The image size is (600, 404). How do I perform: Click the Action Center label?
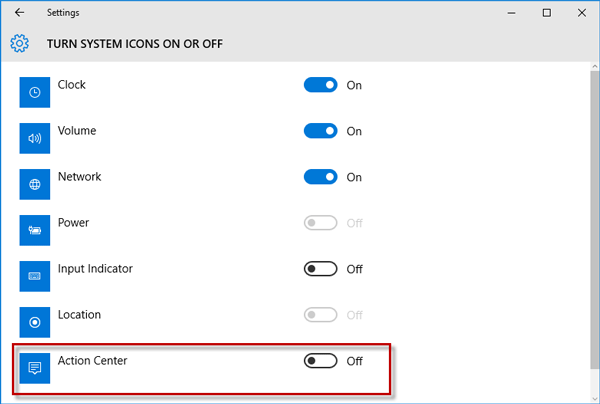[x=93, y=360]
